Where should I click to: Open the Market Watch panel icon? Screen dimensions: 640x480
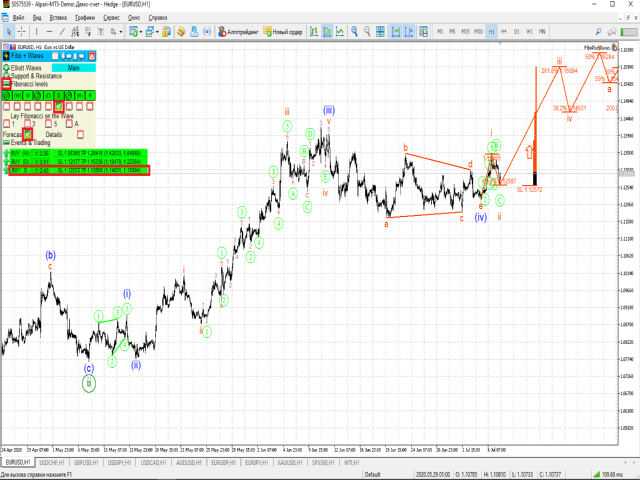[167, 31]
